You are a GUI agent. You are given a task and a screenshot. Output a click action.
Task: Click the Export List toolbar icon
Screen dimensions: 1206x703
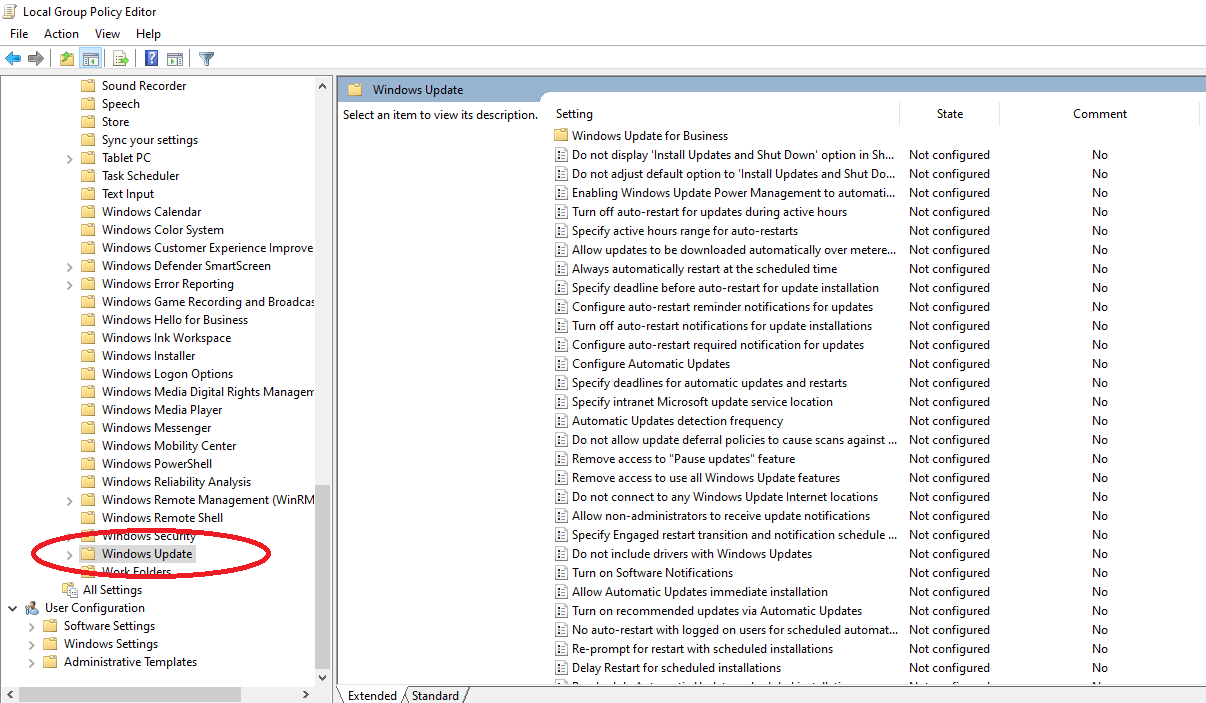pos(120,59)
